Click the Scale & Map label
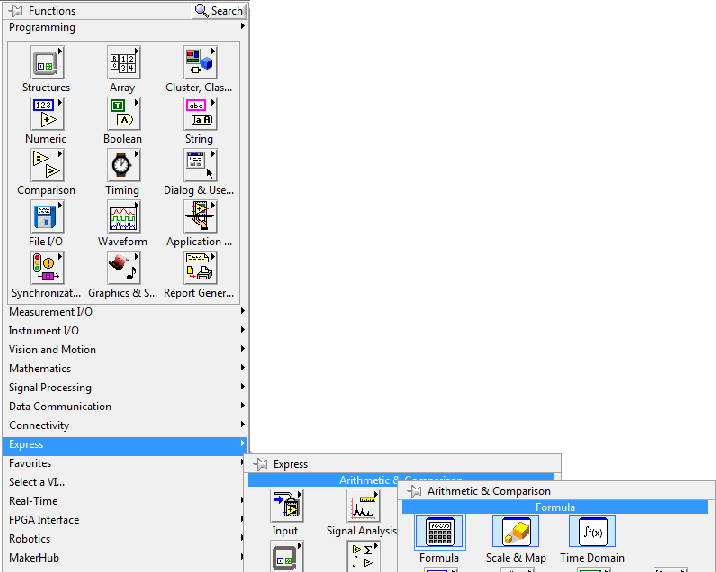The image size is (716, 572). click(516, 558)
